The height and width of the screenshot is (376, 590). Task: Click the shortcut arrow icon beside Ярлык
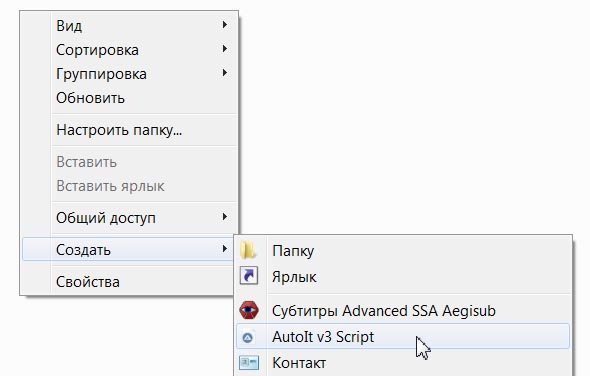click(x=249, y=276)
